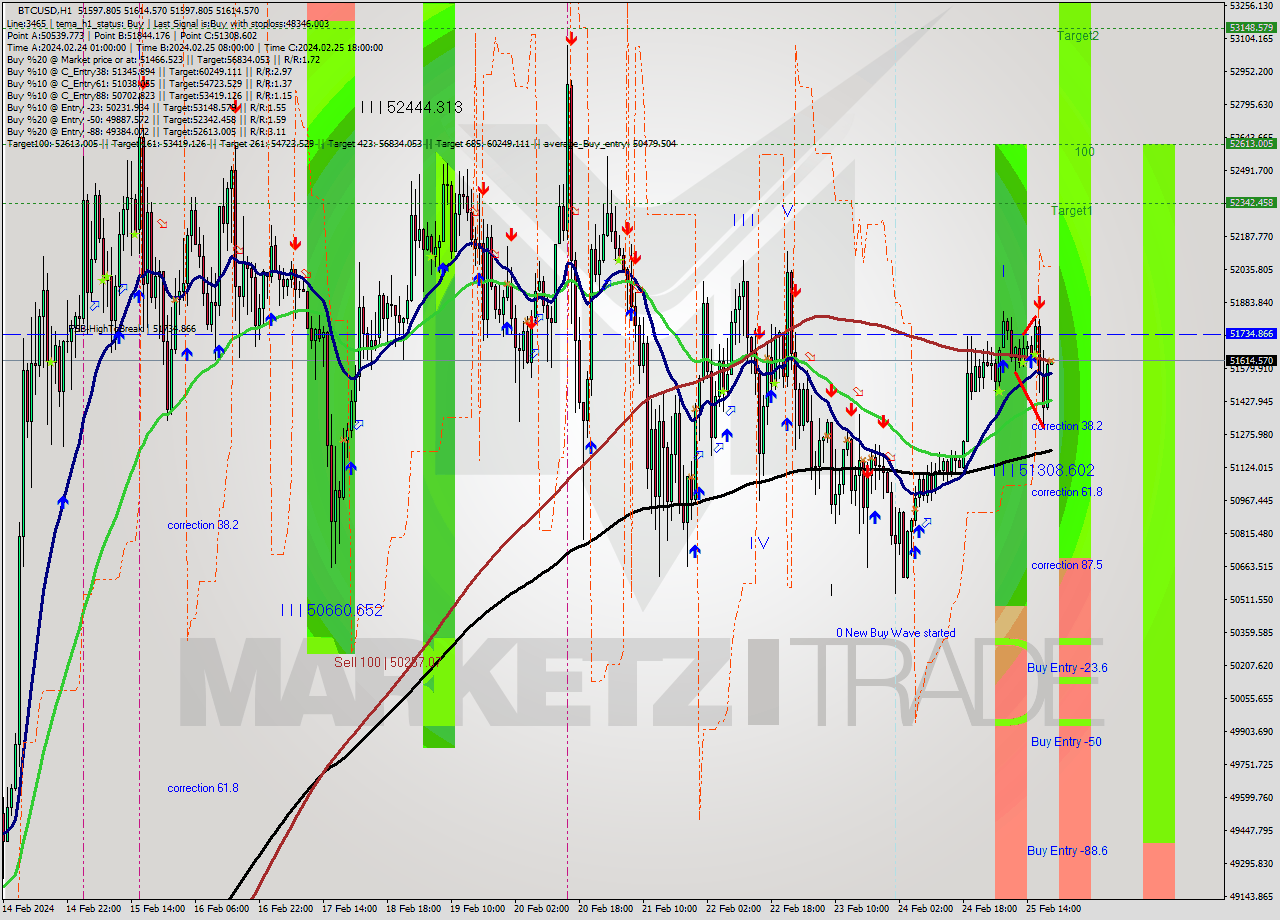This screenshot has height=920, width=1280.
Task: Click price axis value 52795.579
Action: (1251, 105)
